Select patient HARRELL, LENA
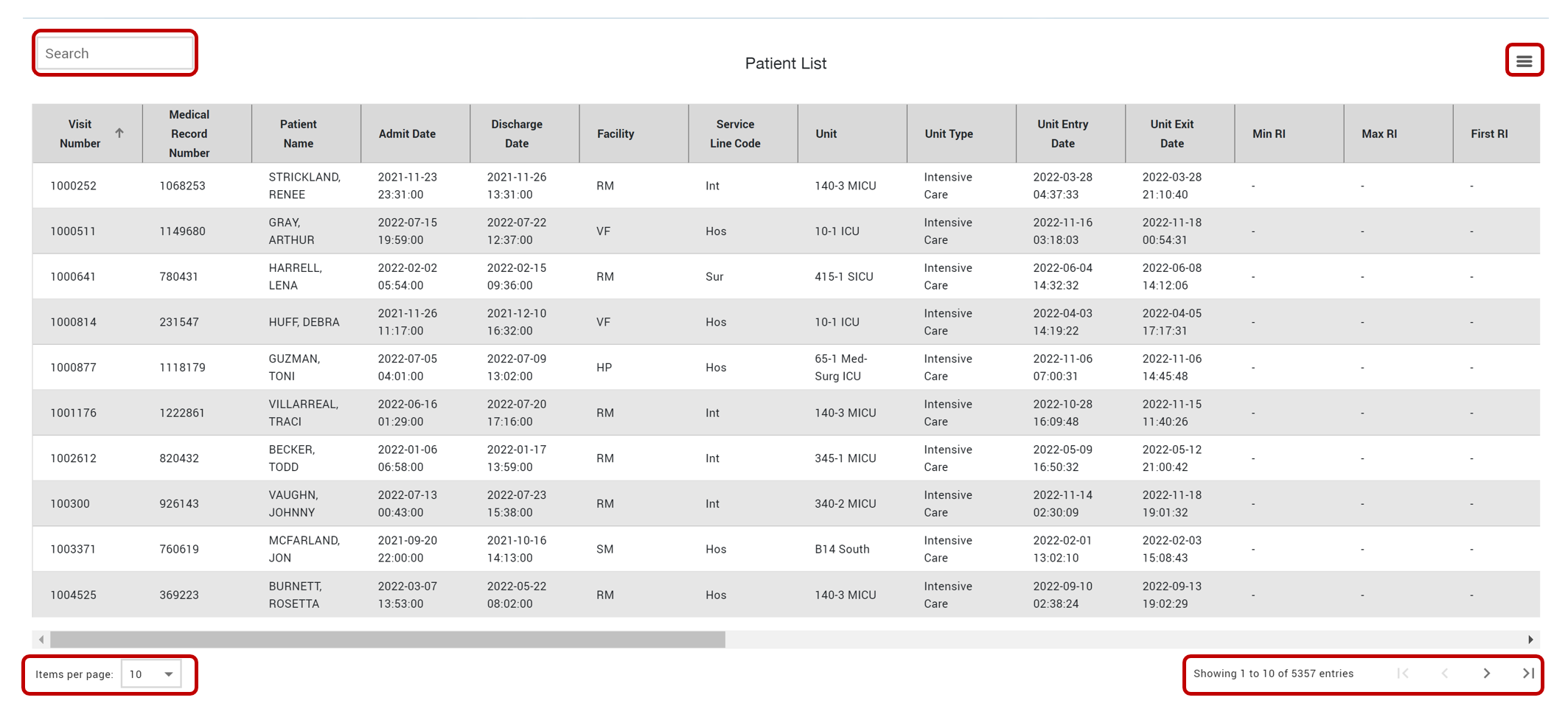1568x717 pixels. click(x=295, y=277)
